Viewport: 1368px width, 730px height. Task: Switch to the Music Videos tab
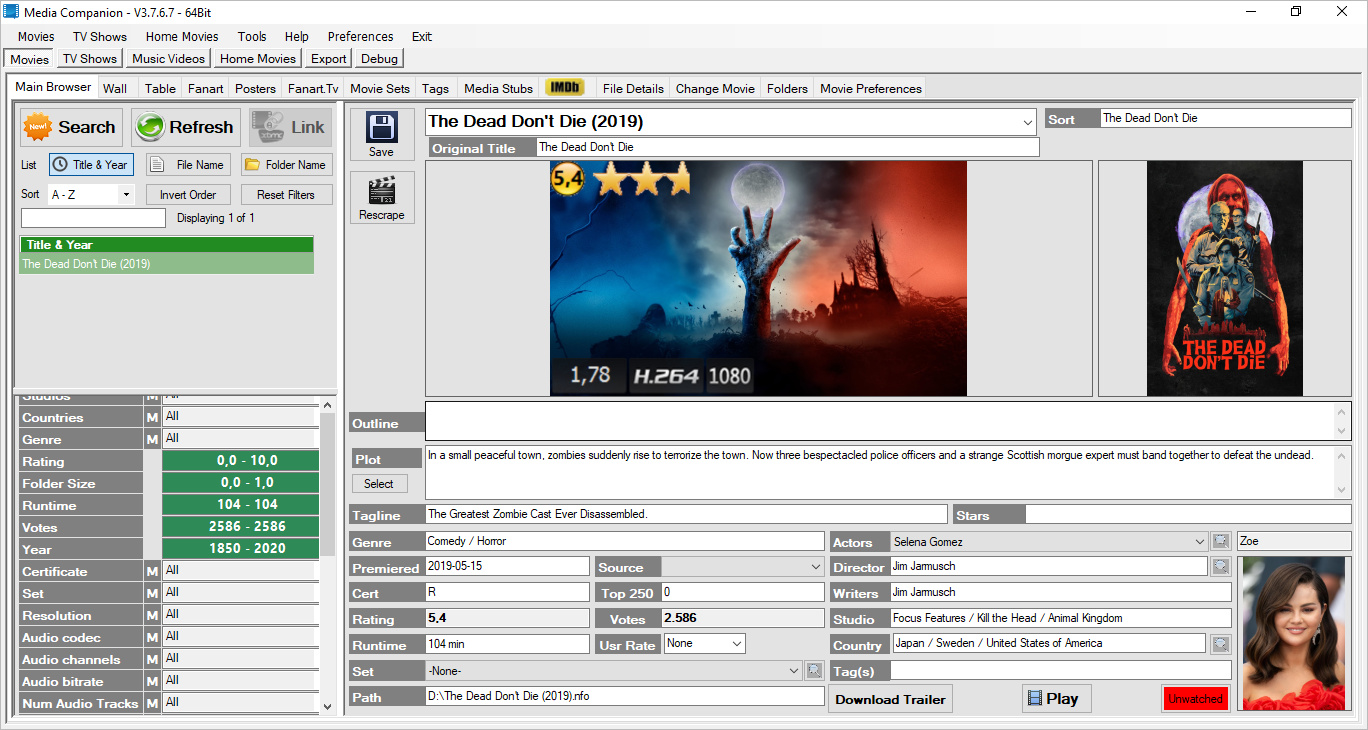(x=168, y=59)
